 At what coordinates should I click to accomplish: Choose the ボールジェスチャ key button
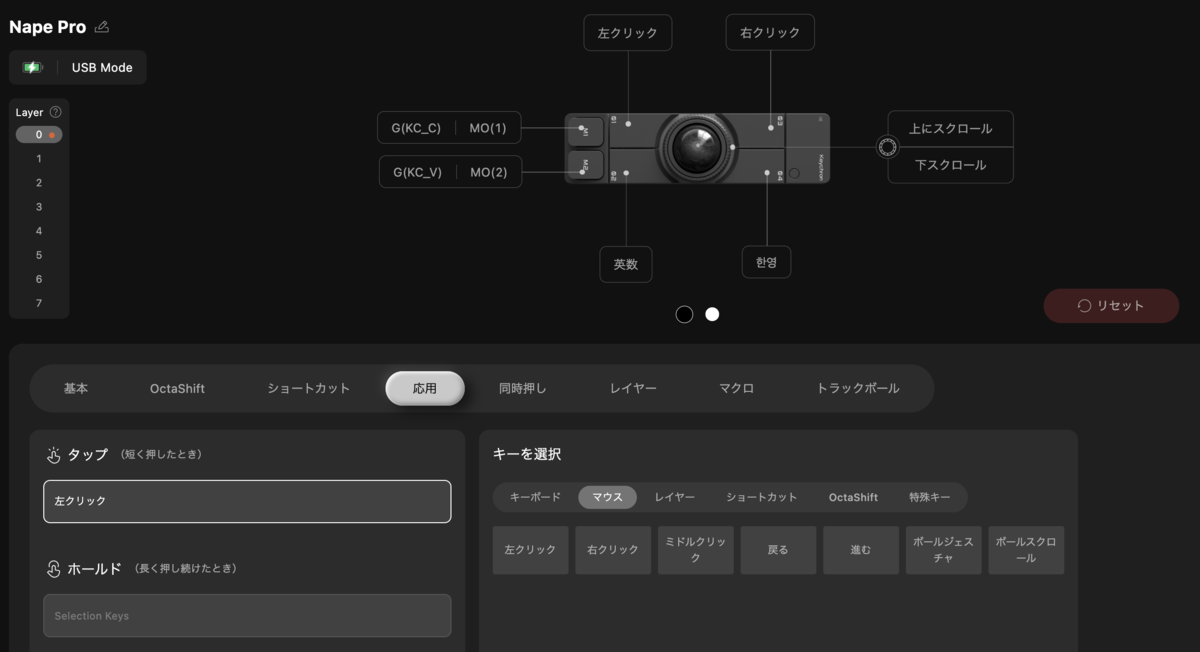click(x=943, y=550)
